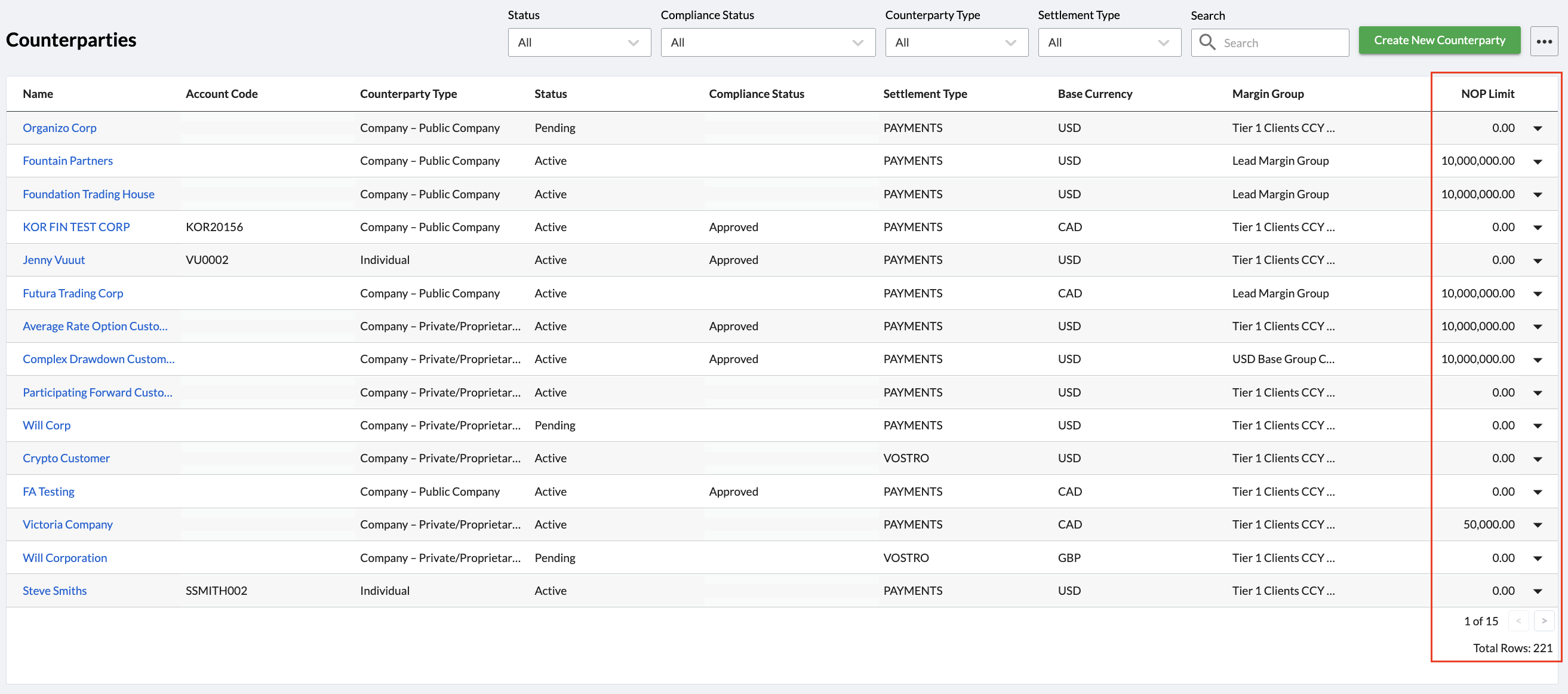This screenshot has width=1568, height=694.
Task: Click Base Currency column header
Action: 1094,94
